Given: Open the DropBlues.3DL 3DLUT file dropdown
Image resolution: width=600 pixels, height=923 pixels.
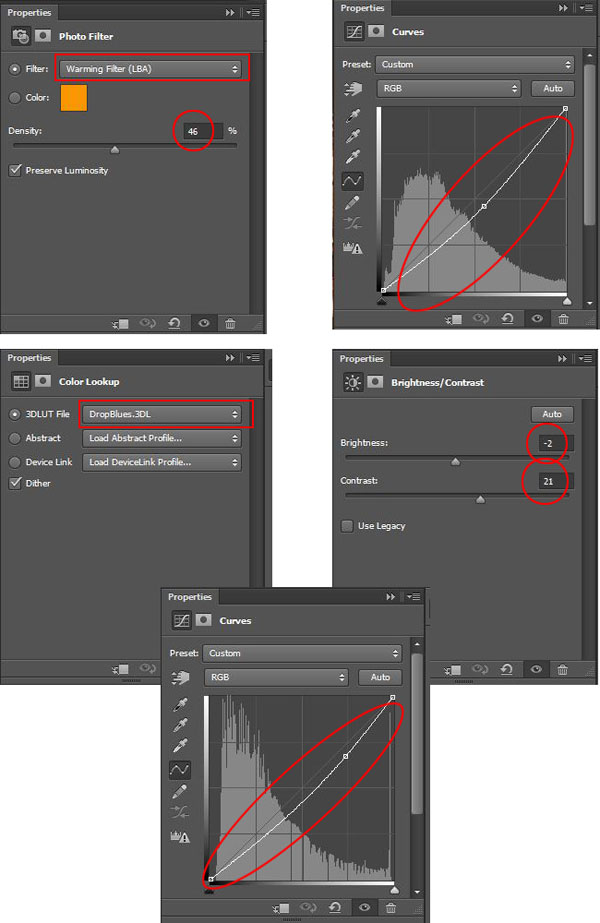Looking at the screenshot, I should click(x=162, y=414).
